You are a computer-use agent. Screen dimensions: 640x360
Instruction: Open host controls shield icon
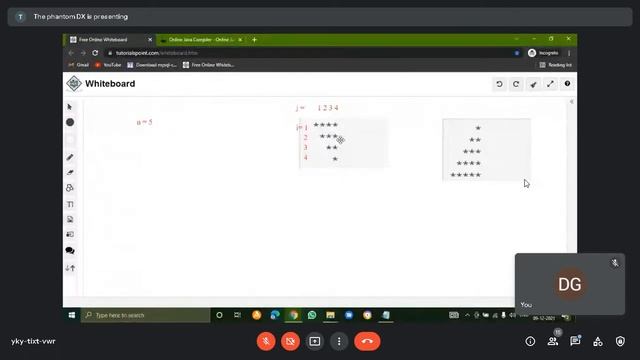coord(620,341)
